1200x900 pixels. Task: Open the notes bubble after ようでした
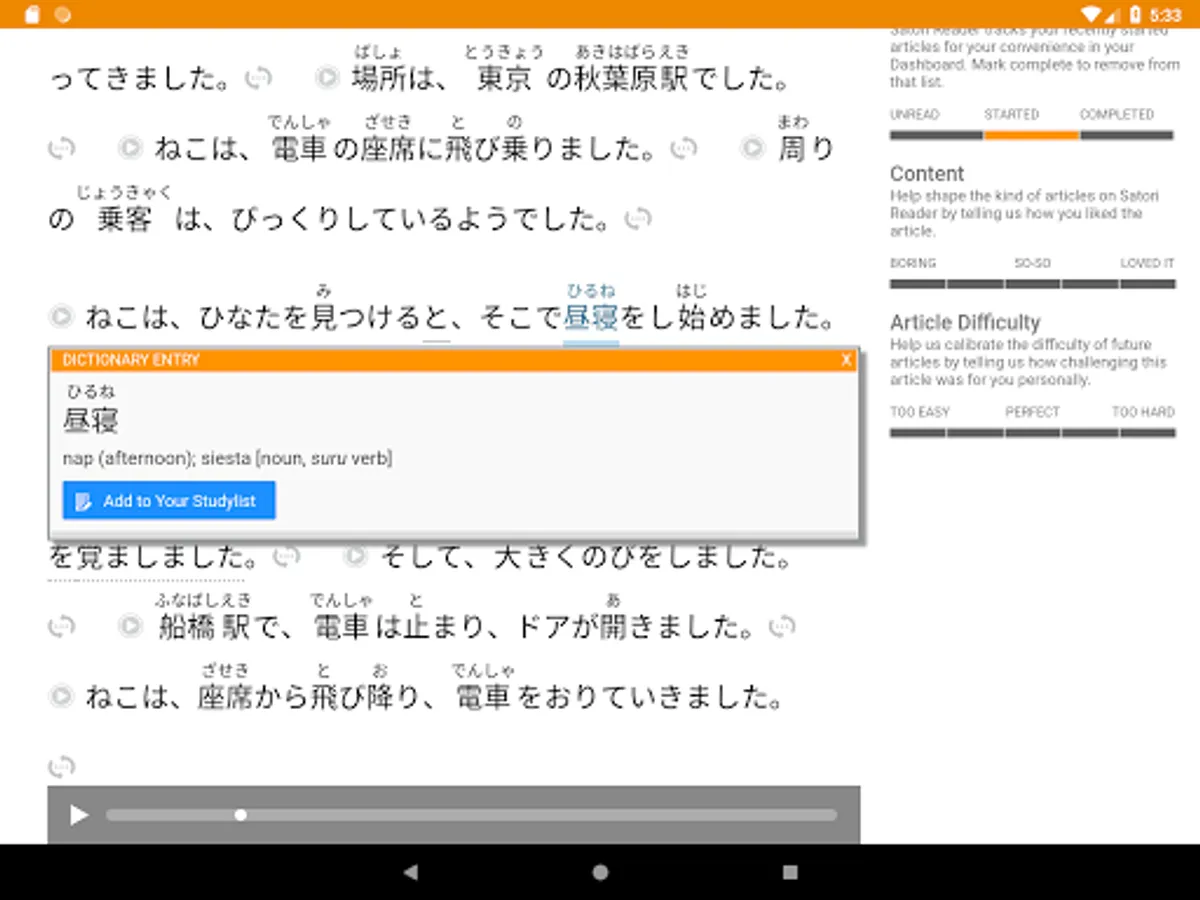click(x=638, y=218)
